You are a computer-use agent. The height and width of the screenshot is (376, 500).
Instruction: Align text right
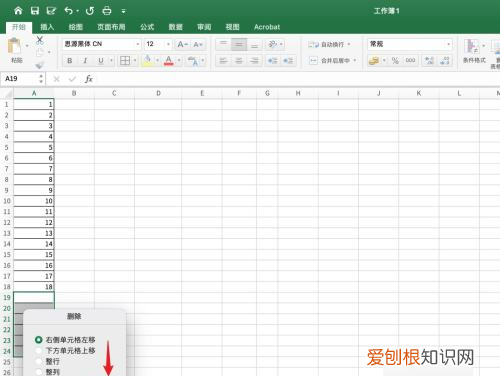(254, 61)
